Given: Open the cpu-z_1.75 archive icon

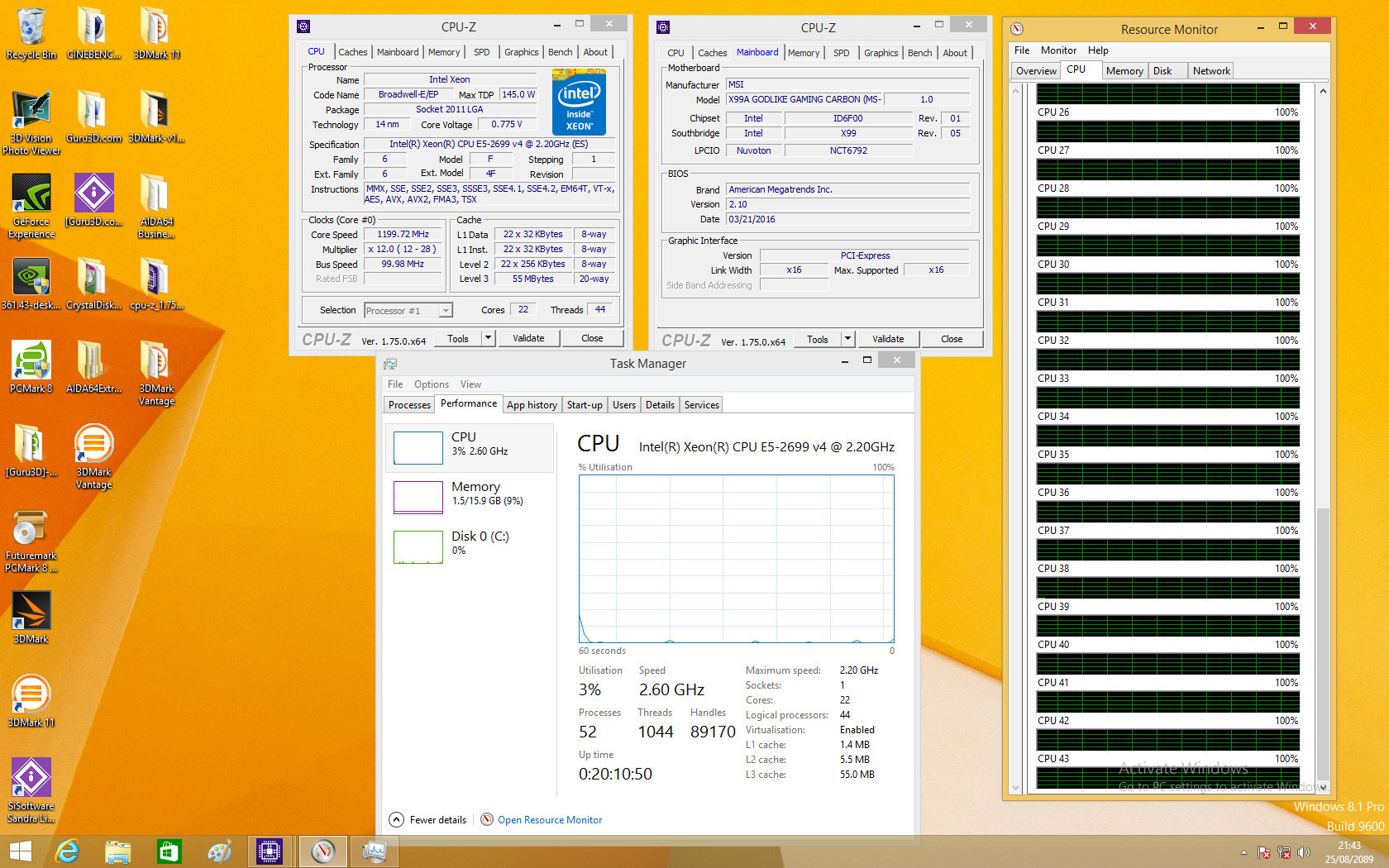Looking at the screenshot, I should click(x=156, y=284).
